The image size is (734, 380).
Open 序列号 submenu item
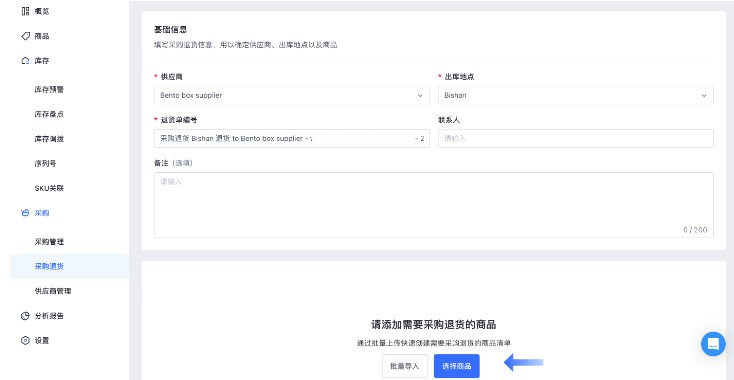point(45,164)
